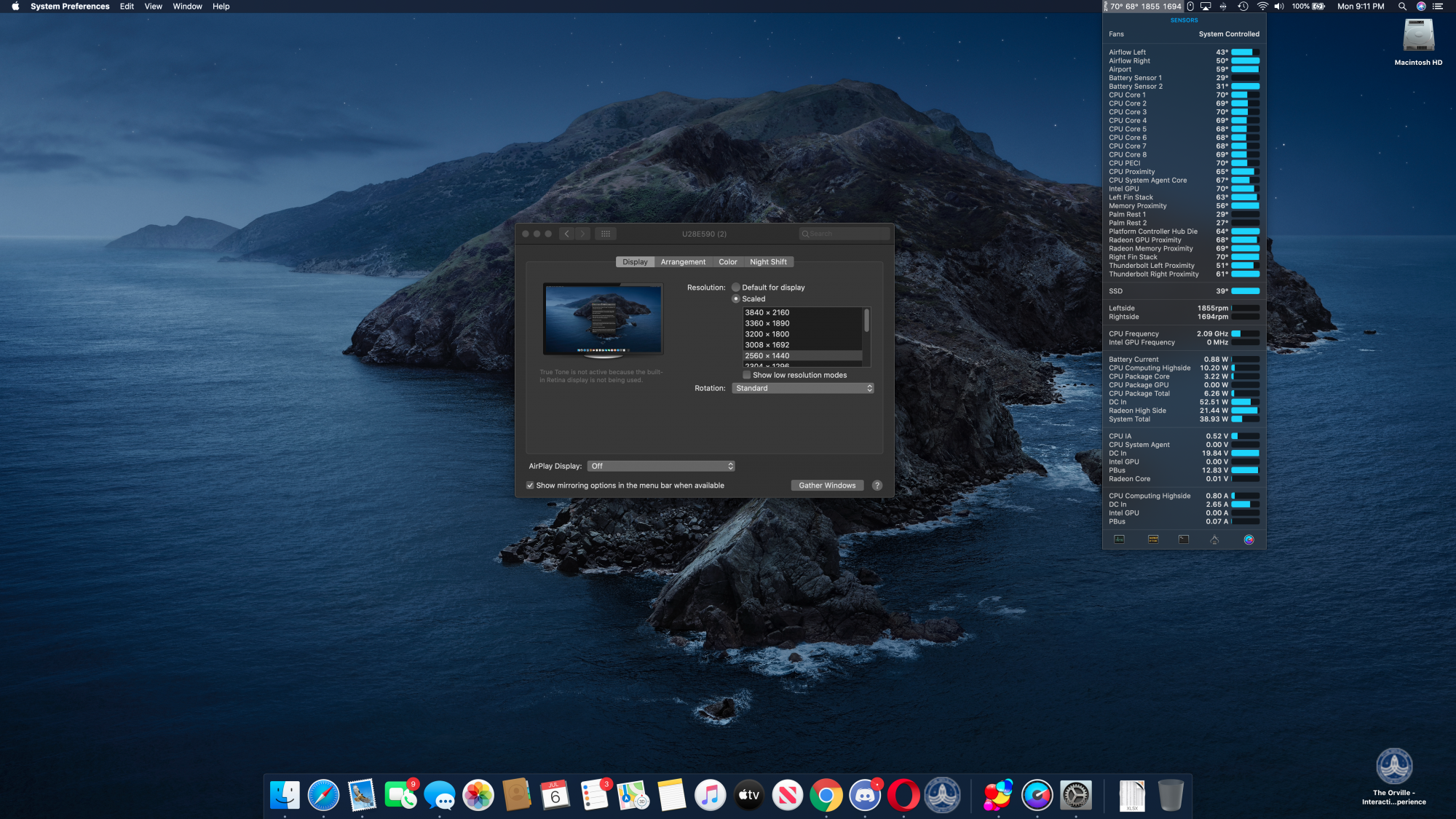1456x819 pixels.
Task: Open News app in the Dock
Action: click(788, 795)
